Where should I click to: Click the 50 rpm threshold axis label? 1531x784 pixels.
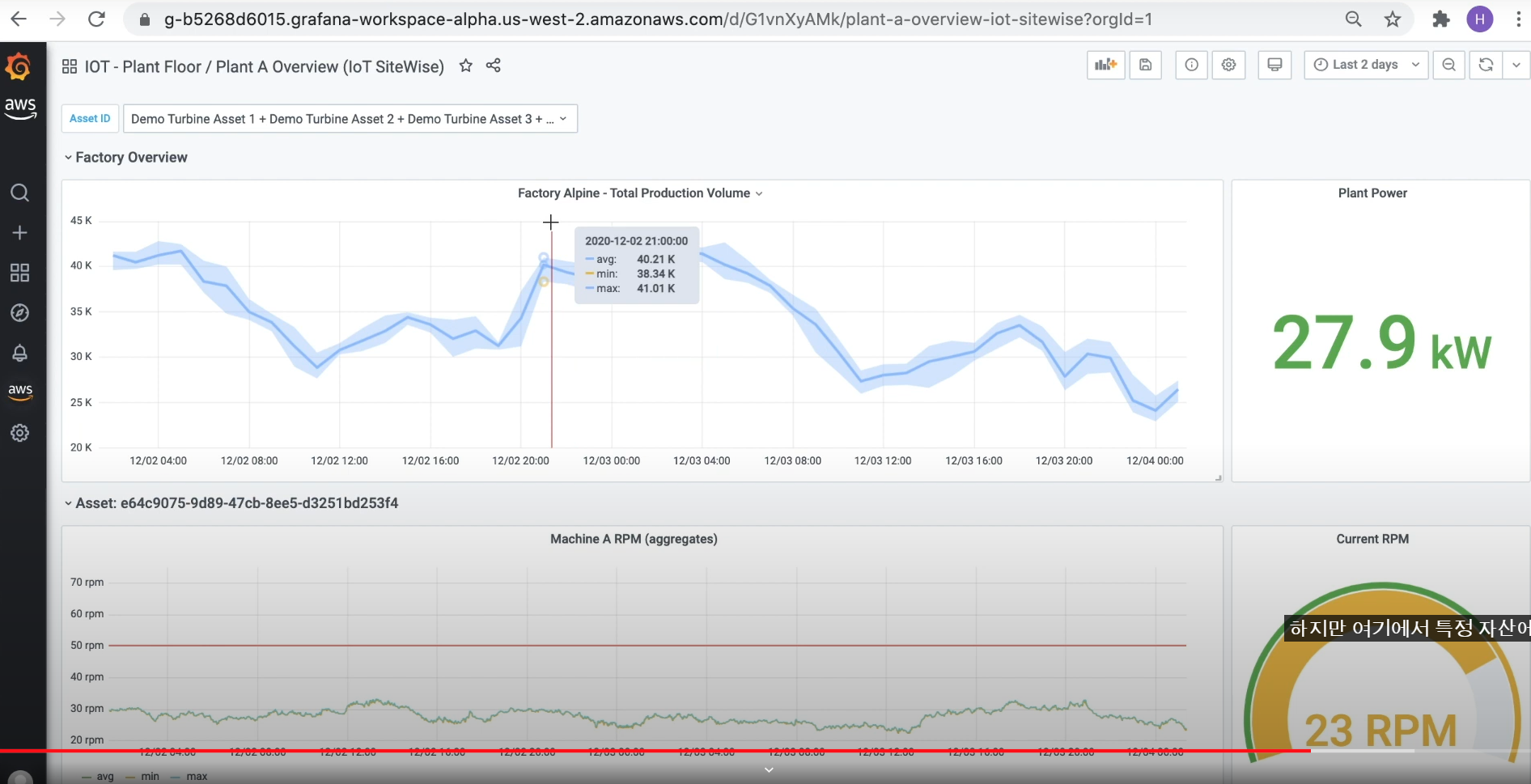[x=87, y=645]
